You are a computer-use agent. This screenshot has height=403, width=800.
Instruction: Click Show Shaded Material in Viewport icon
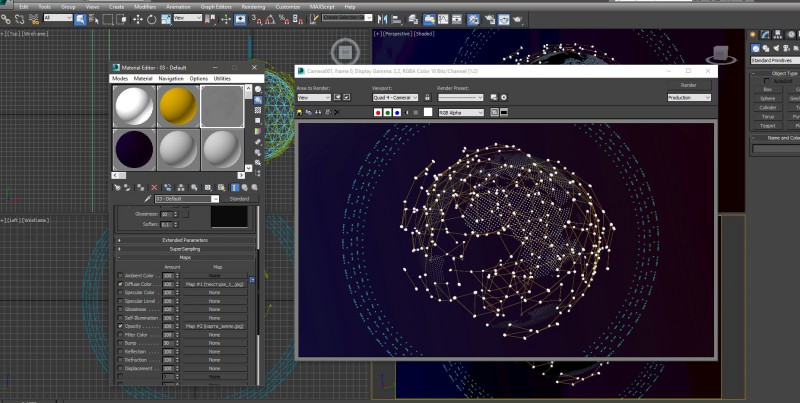tap(221, 188)
